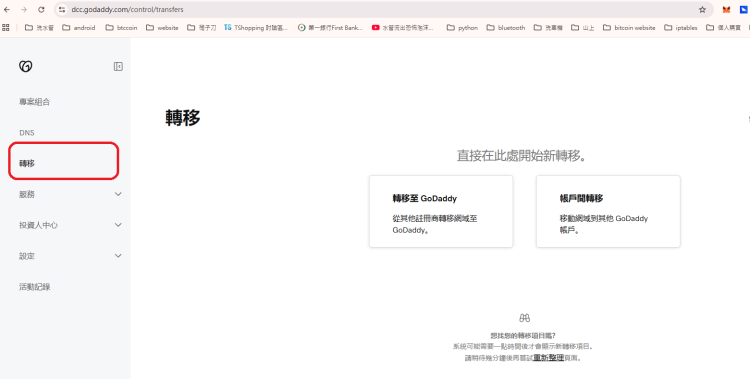The width and height of the screenshot is (750, 379).
Task: Open 活動紀錄 in the sidebar
Action: (34, 287)
